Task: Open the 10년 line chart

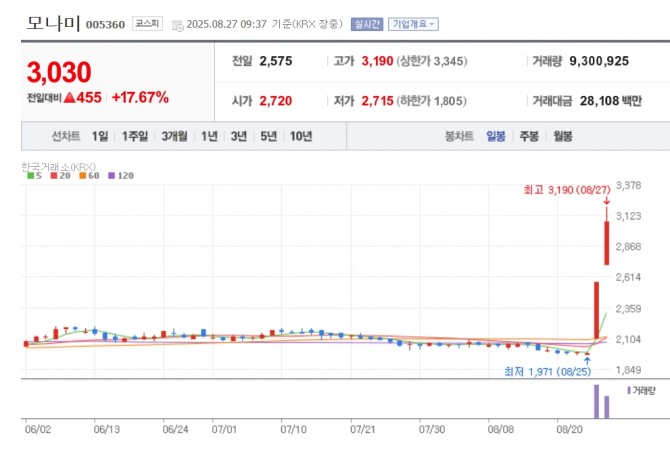Action: [301, 136]
